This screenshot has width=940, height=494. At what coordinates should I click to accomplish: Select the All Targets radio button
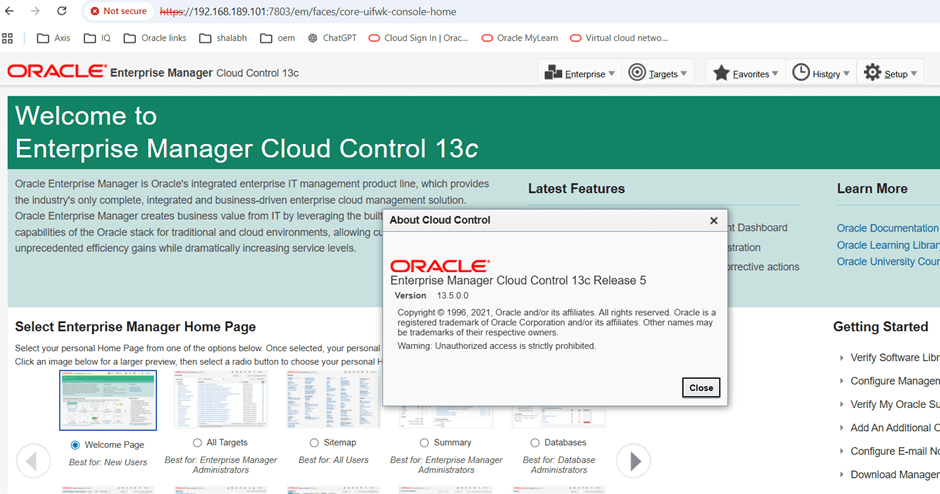click(x=197, y=443)
